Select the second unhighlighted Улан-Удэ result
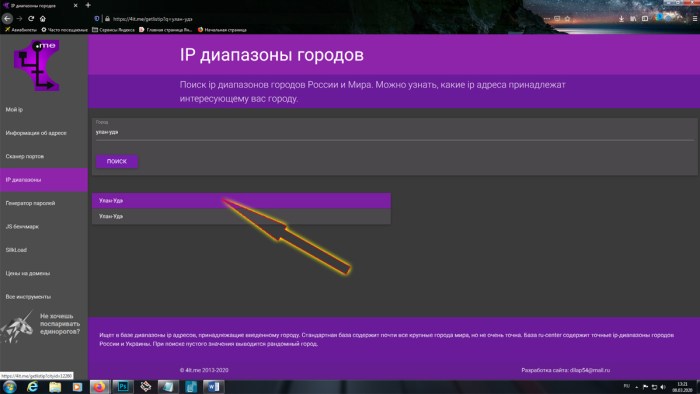The width and height of the screenshot is (700, 394). point(241,216)
